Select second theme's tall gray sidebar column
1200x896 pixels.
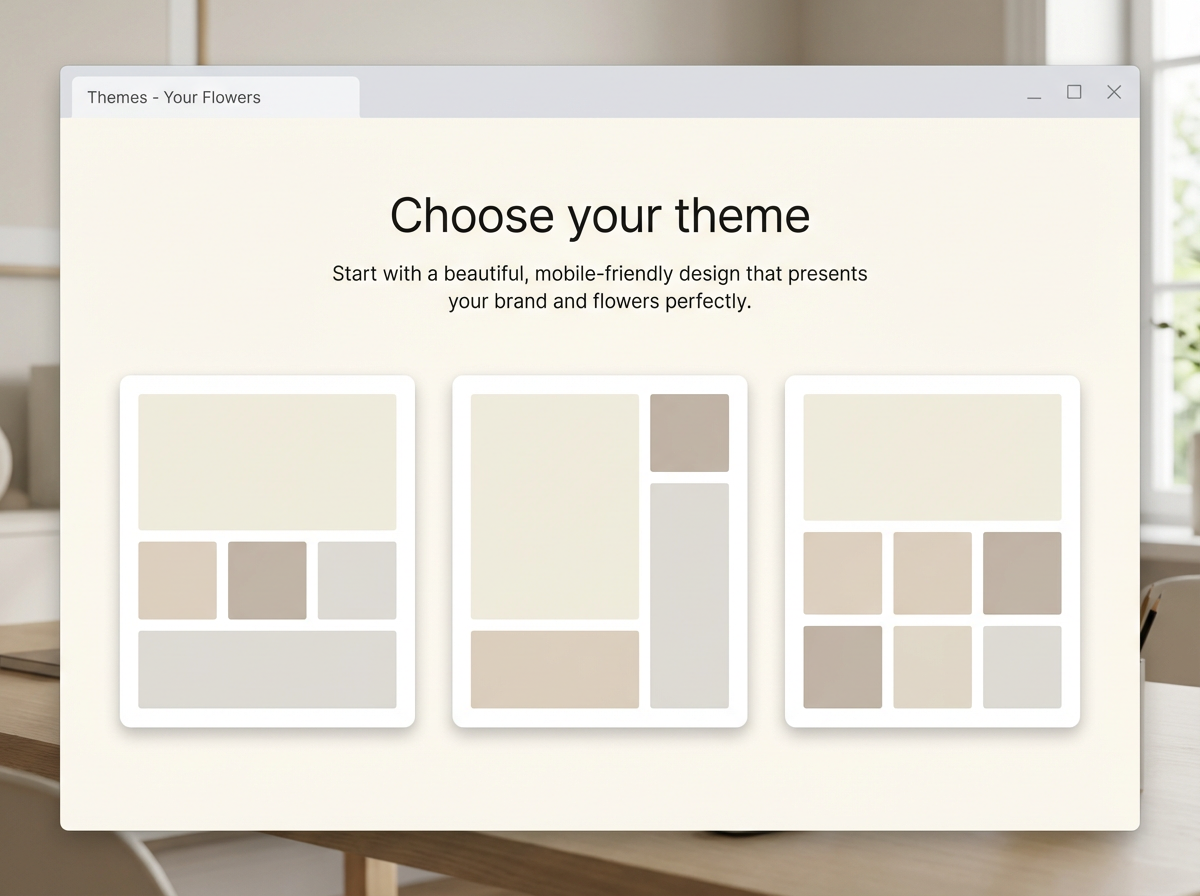pyautogui.click(x=689, y=595)
